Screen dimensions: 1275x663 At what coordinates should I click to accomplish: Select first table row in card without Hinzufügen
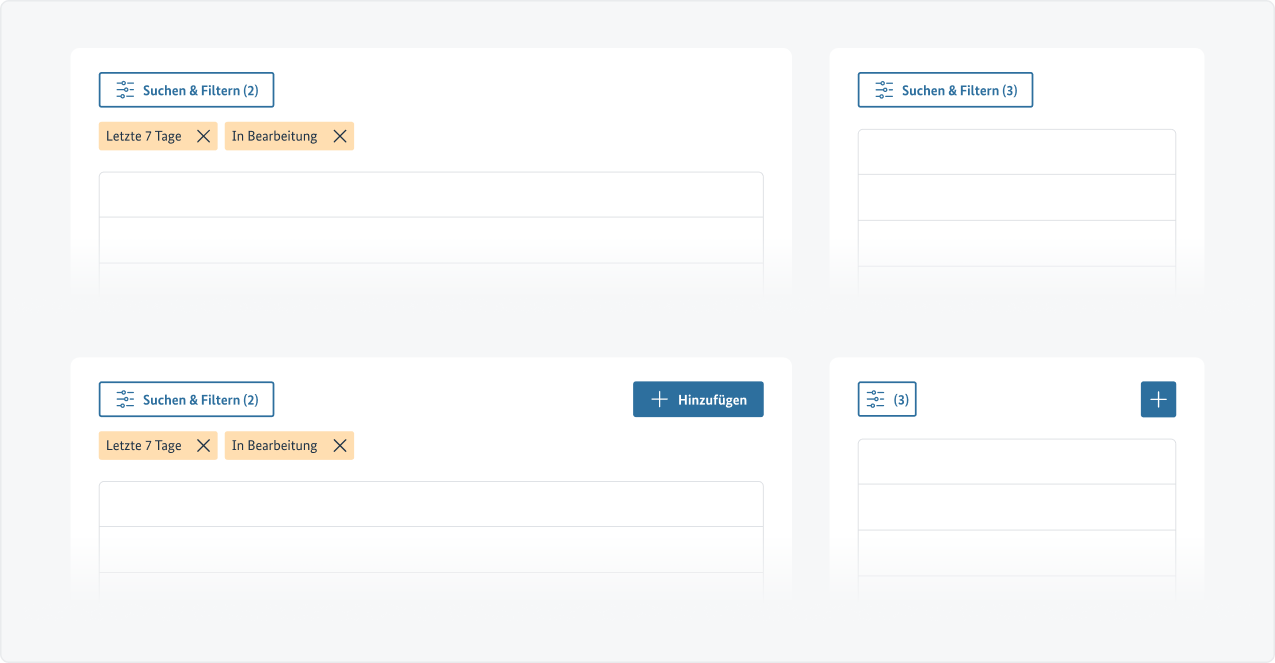431,195
